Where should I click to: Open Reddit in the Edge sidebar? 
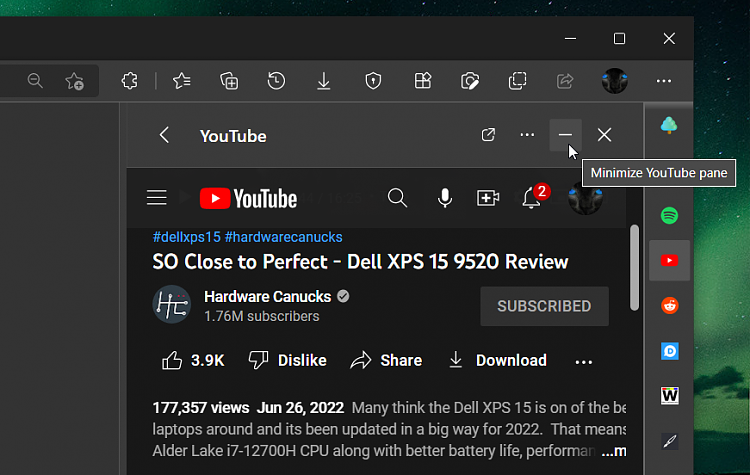[x=670, y=305]
